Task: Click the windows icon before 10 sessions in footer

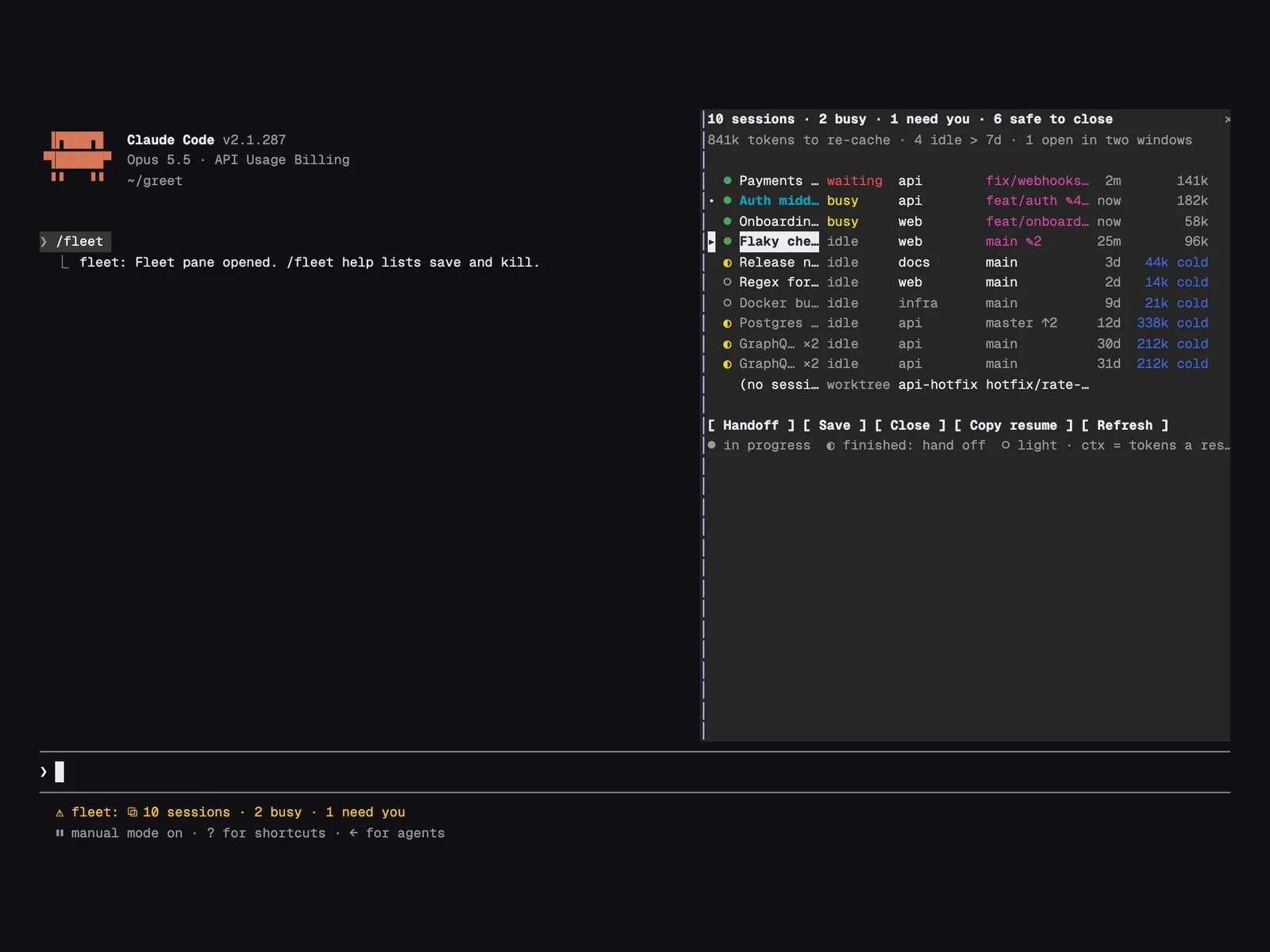Action: (133, 812)
